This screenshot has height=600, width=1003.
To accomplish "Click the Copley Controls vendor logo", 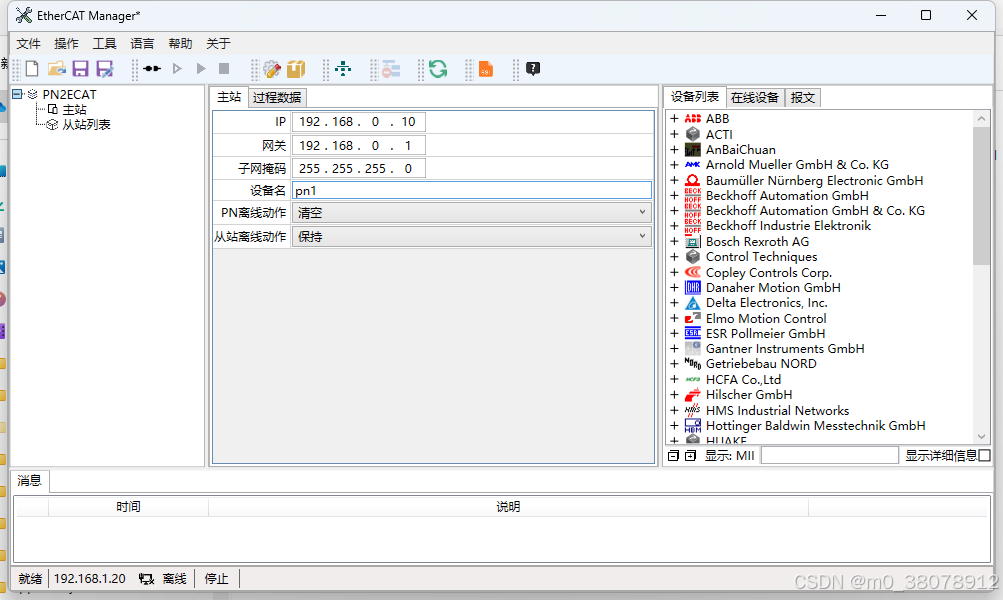I will (693, 272).
